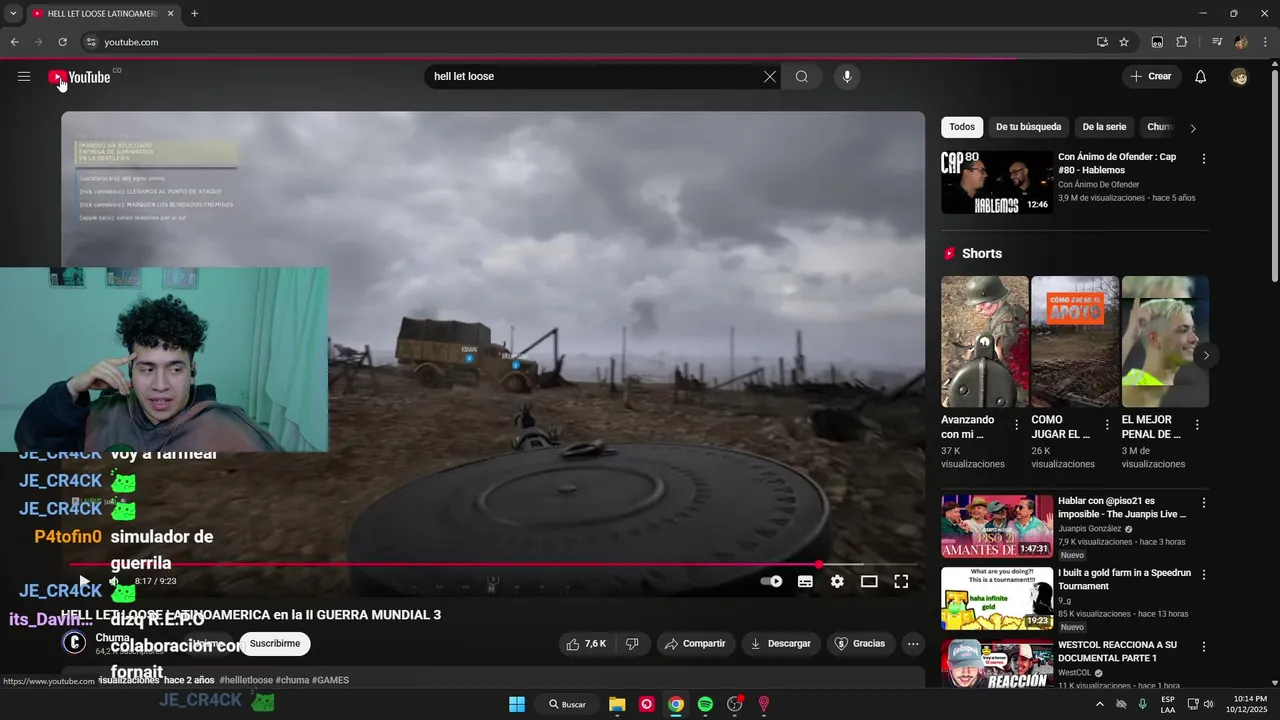Open Chrome profile avatar
Screen dimensions: 1280x720
[1241, 42]
